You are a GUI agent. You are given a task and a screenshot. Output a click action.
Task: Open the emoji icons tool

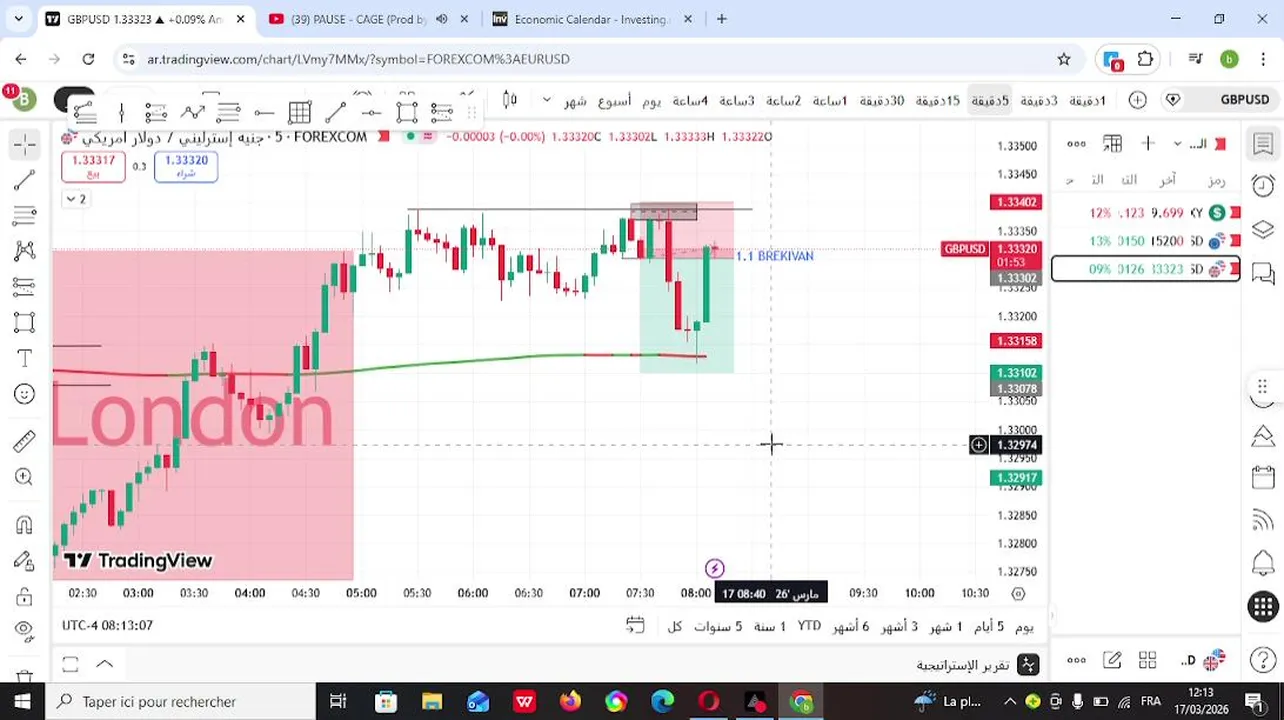[25, 394]
